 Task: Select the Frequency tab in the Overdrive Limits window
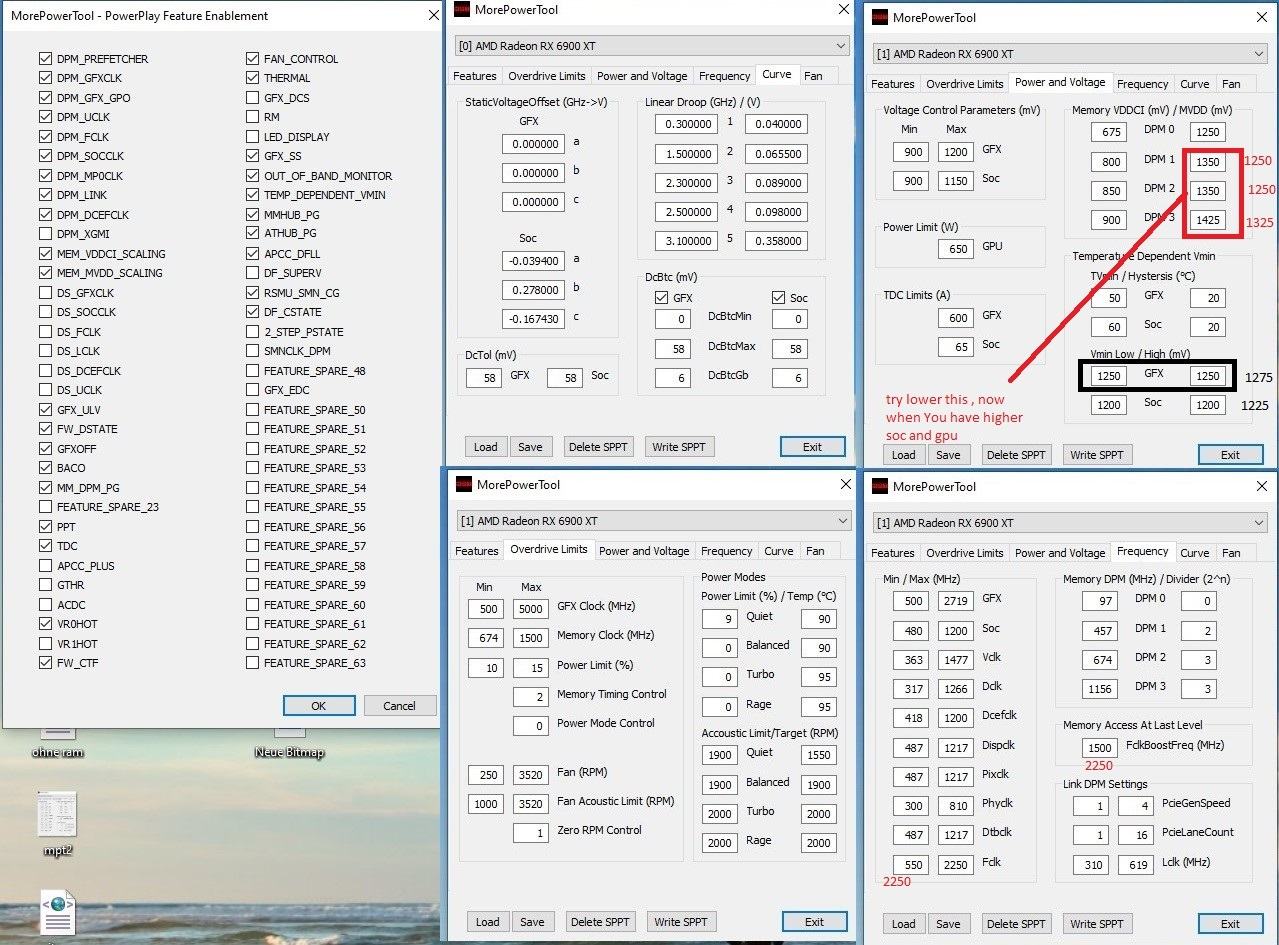click(x=727, y=551)
